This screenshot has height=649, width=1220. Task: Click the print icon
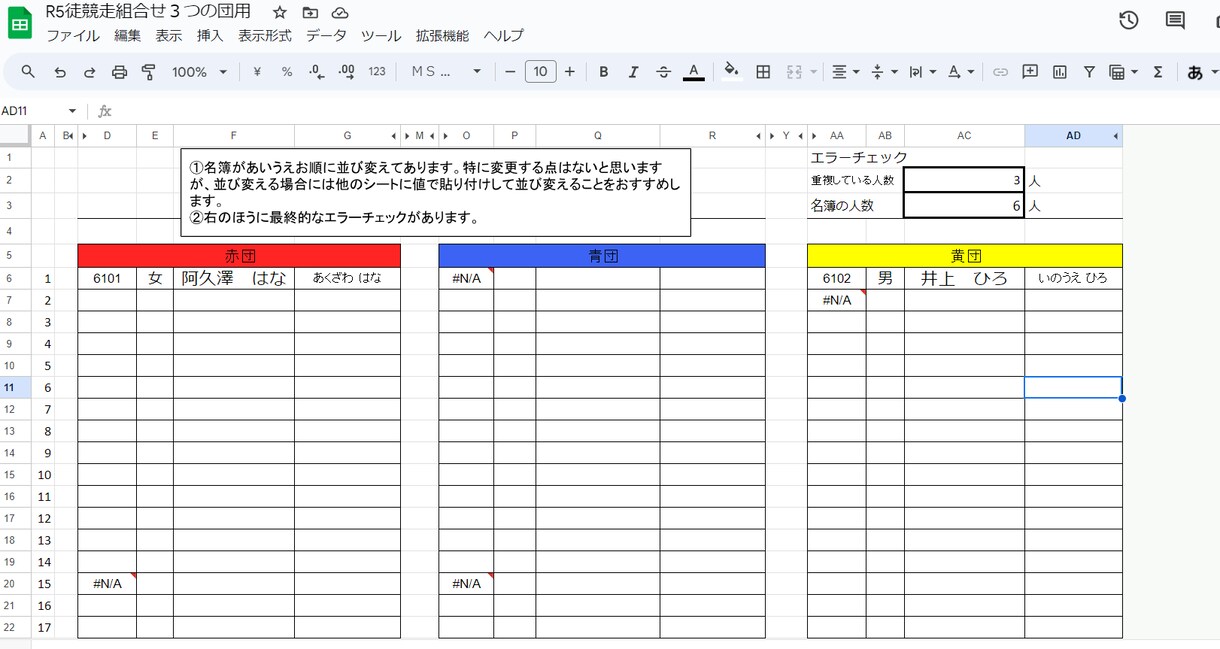click(x=120, y=72)
